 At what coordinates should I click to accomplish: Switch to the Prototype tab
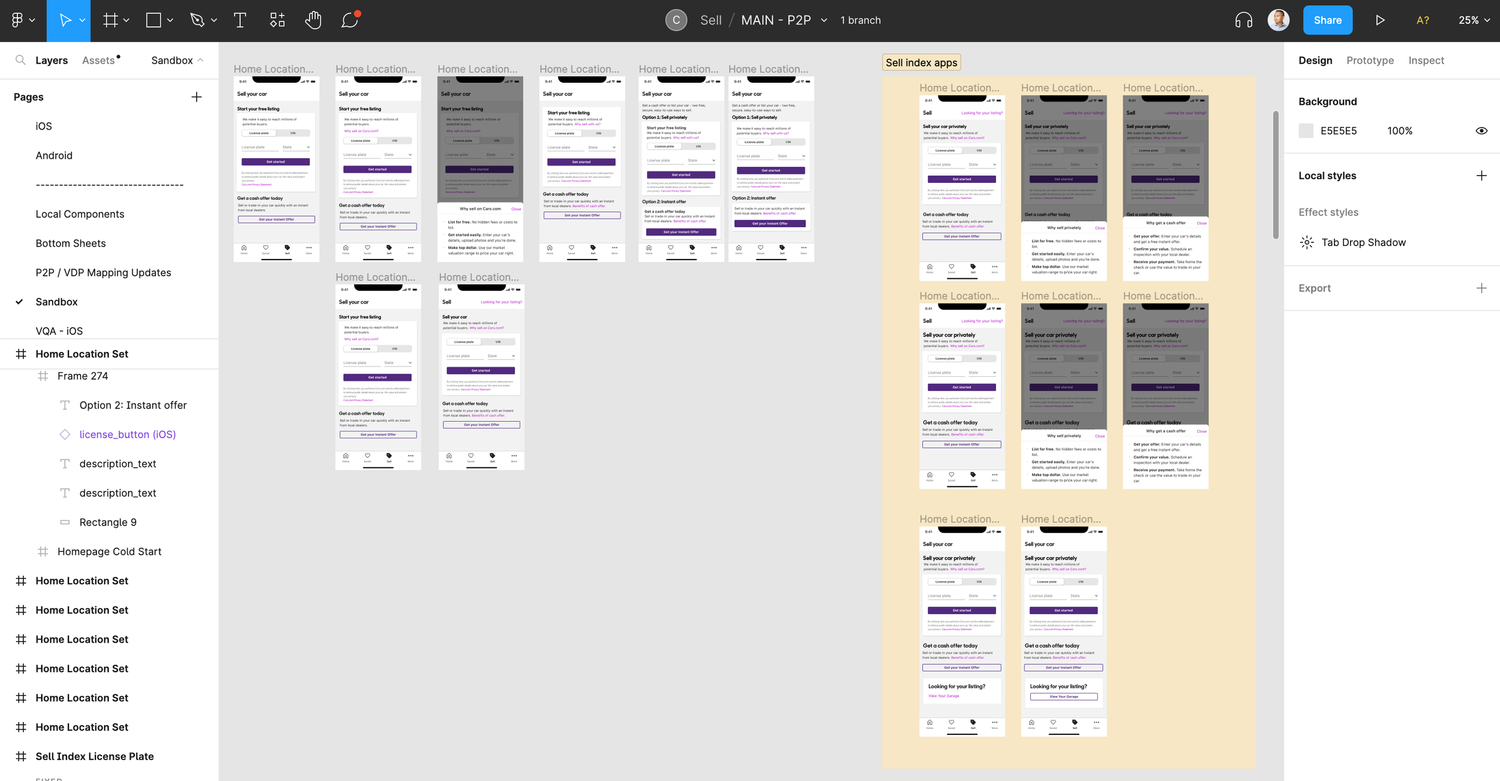(x=1370, y=60)
